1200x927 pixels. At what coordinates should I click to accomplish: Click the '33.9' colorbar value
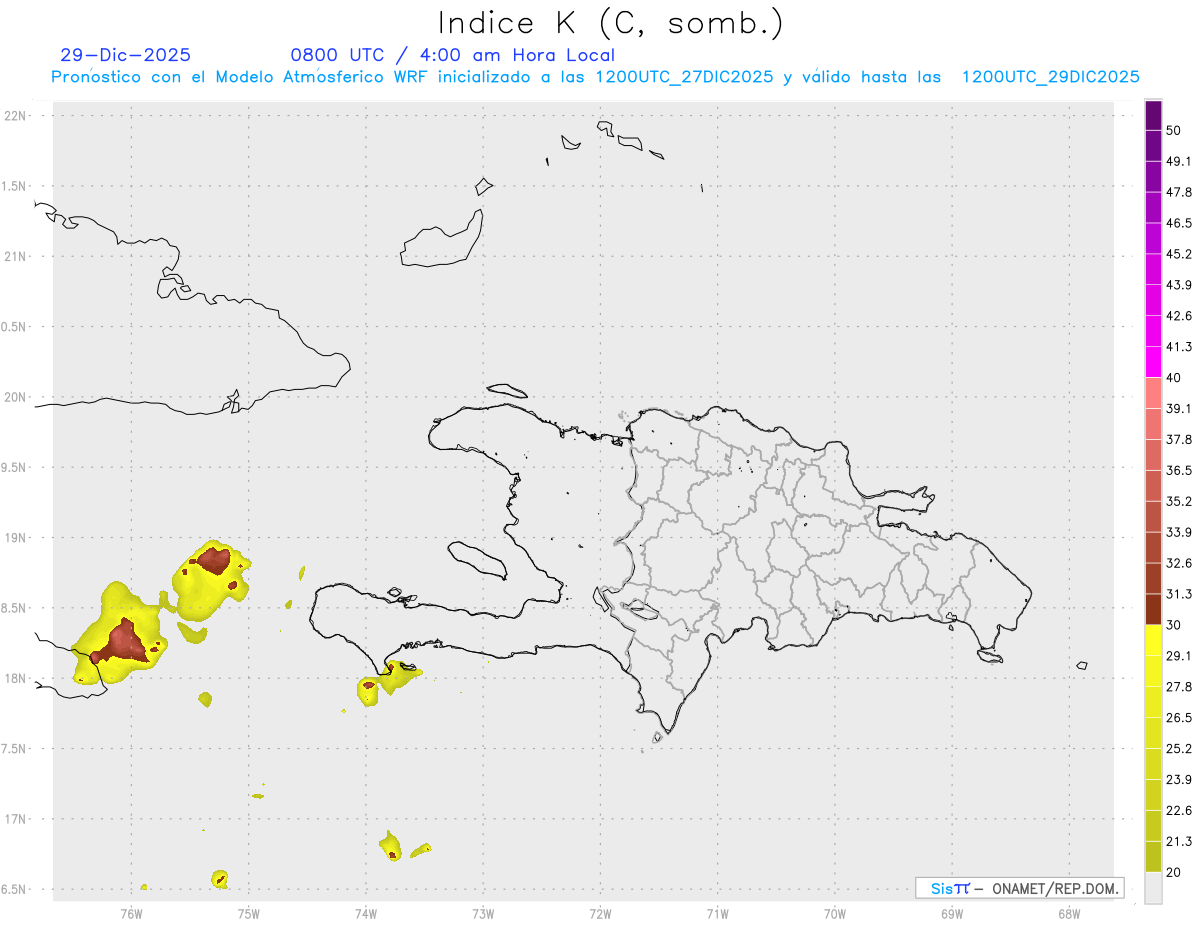click(x=1180, y=532)
